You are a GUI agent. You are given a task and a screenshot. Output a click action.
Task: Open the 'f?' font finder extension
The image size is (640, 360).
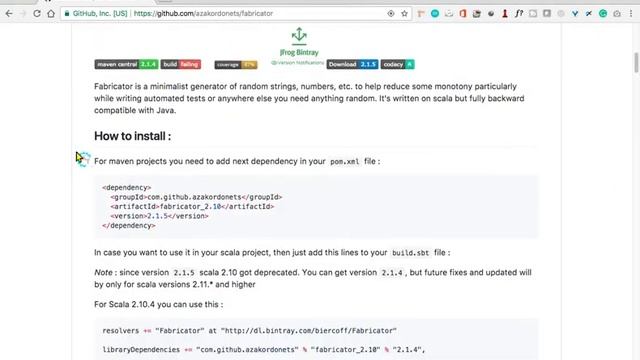(x=519, y=13)
